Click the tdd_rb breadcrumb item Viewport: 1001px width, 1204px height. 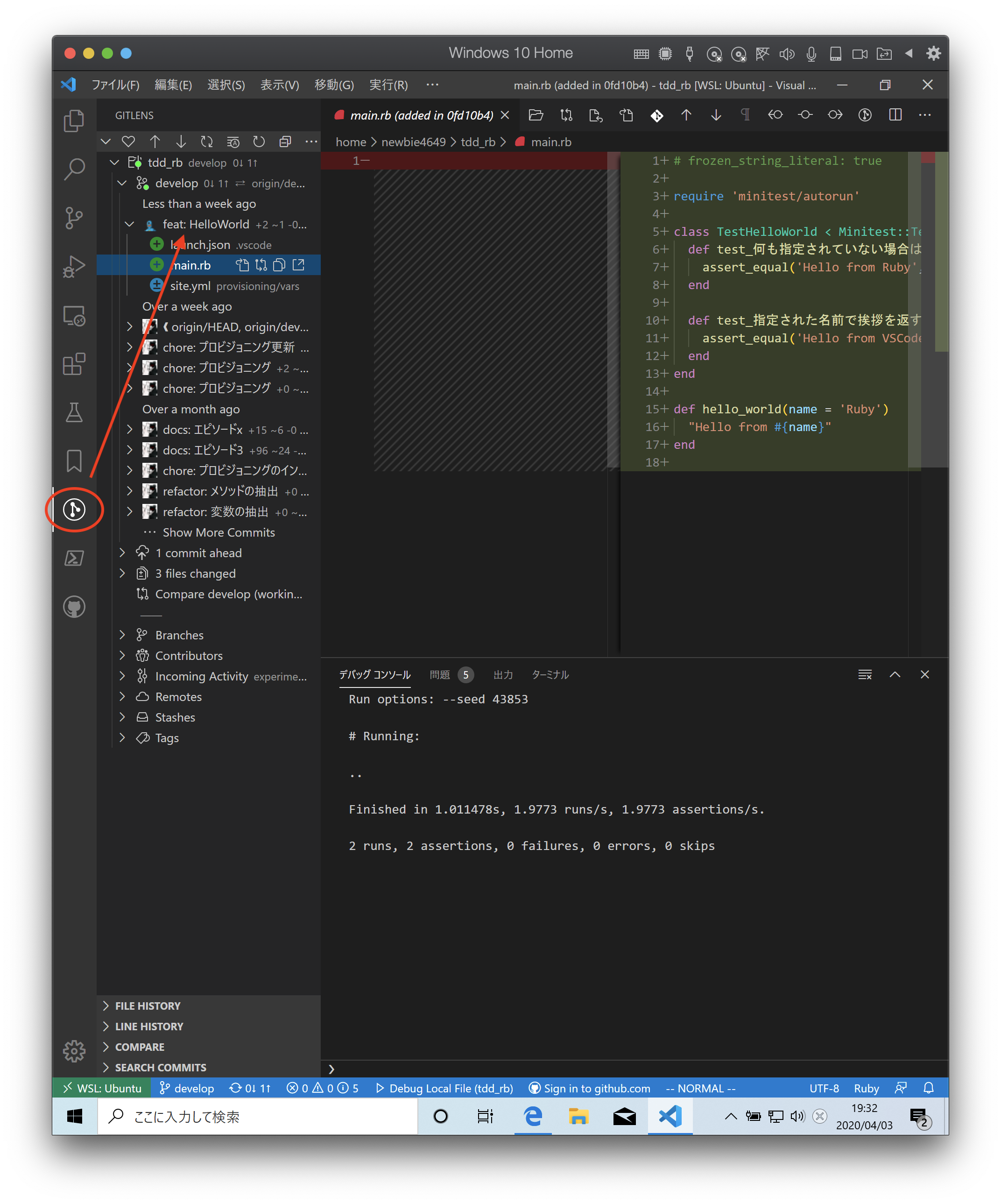click(478, 142)
